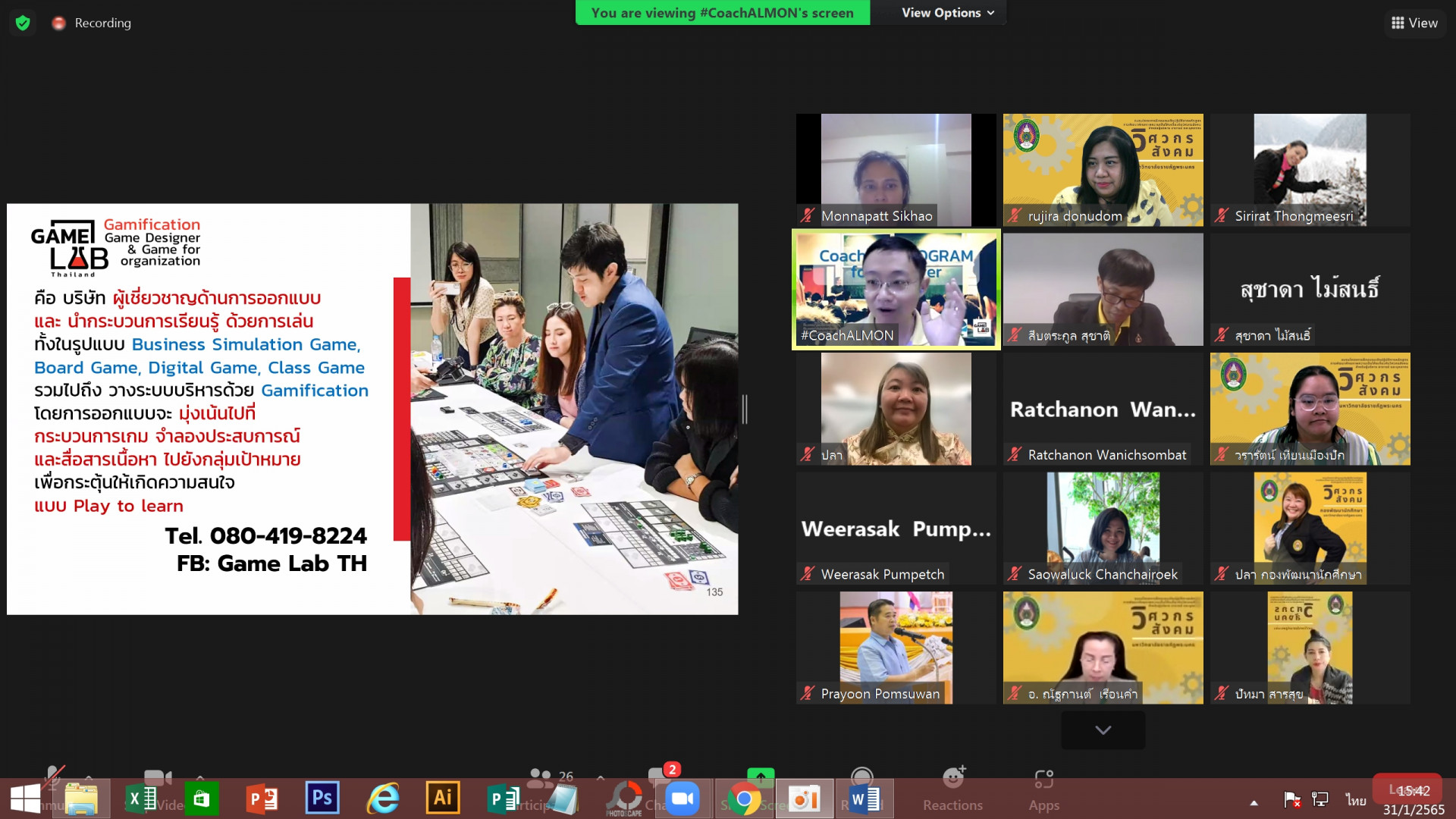Click Action Center flag tray icon
This screenshot has height=819, width=1456.
pos(1292,799)
